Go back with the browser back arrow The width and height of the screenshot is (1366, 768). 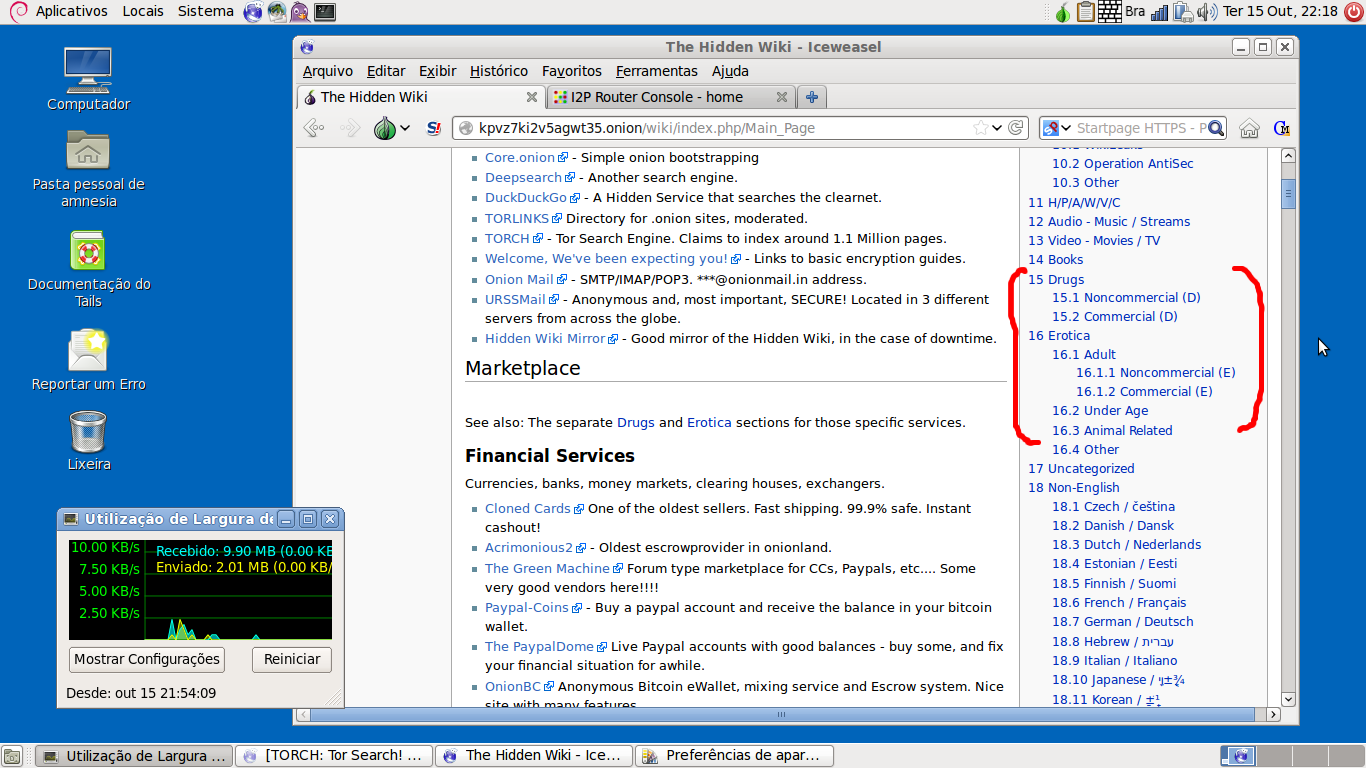[314, 128]
